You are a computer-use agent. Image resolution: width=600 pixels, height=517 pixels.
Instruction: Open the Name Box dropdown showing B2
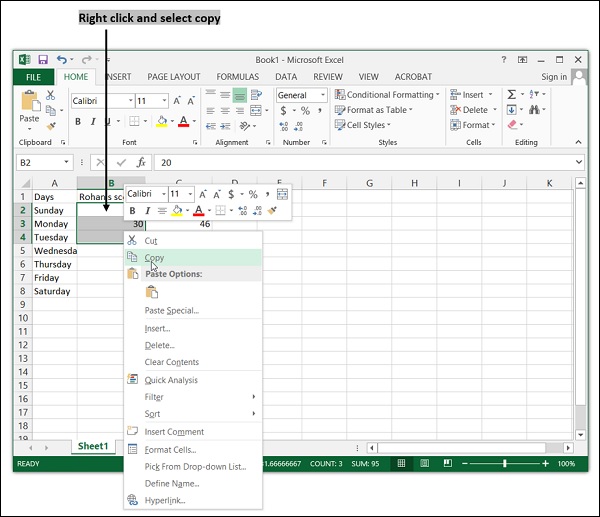tap(66, 162)
